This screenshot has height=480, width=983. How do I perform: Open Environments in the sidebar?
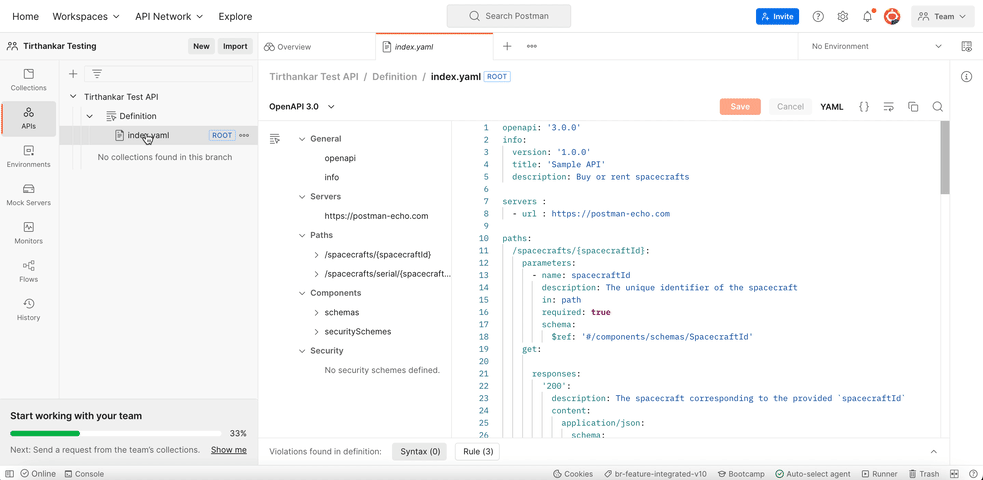(x=28, y=157)
